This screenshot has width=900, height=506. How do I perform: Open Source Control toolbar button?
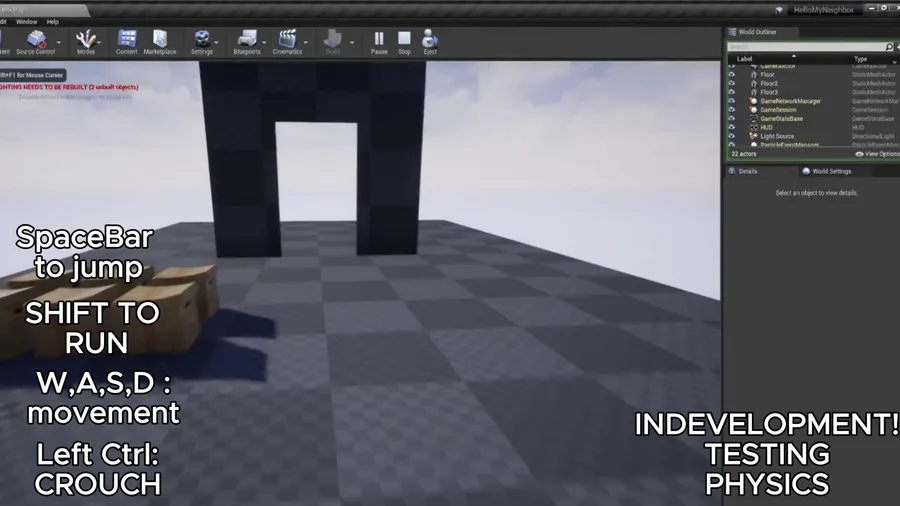click(x=36, y=42)
